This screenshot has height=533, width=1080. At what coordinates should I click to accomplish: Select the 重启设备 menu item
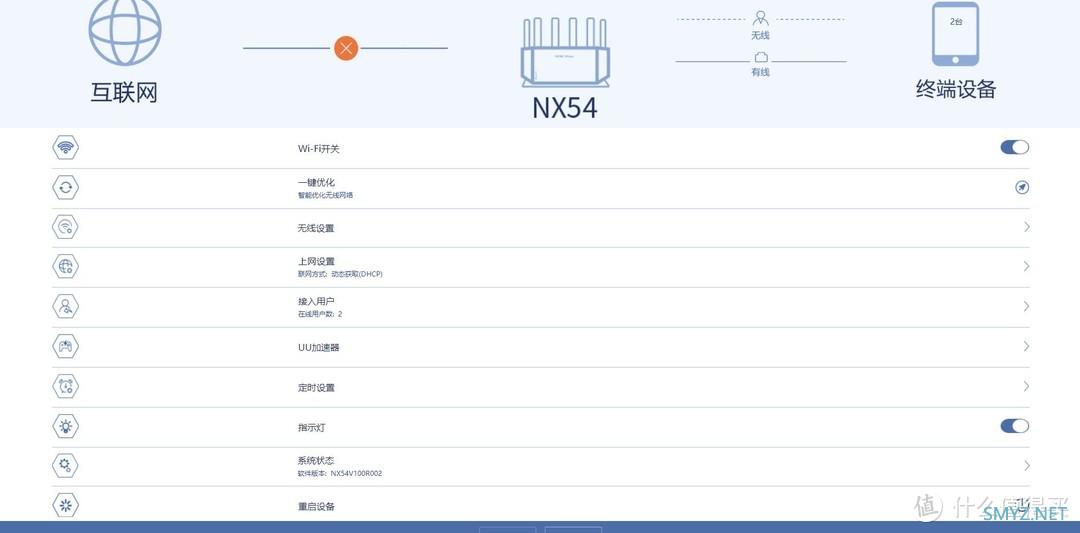coord(316,507)
